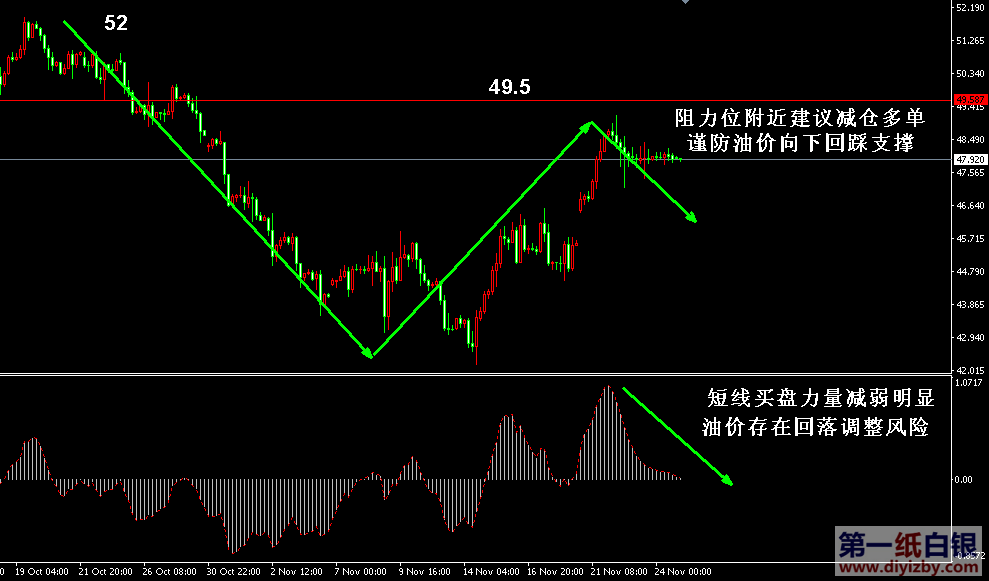Click the 阻力位附近建议减仓多单 annotation text
Viewport: 989px width, 581px height.
coord(795,118)
